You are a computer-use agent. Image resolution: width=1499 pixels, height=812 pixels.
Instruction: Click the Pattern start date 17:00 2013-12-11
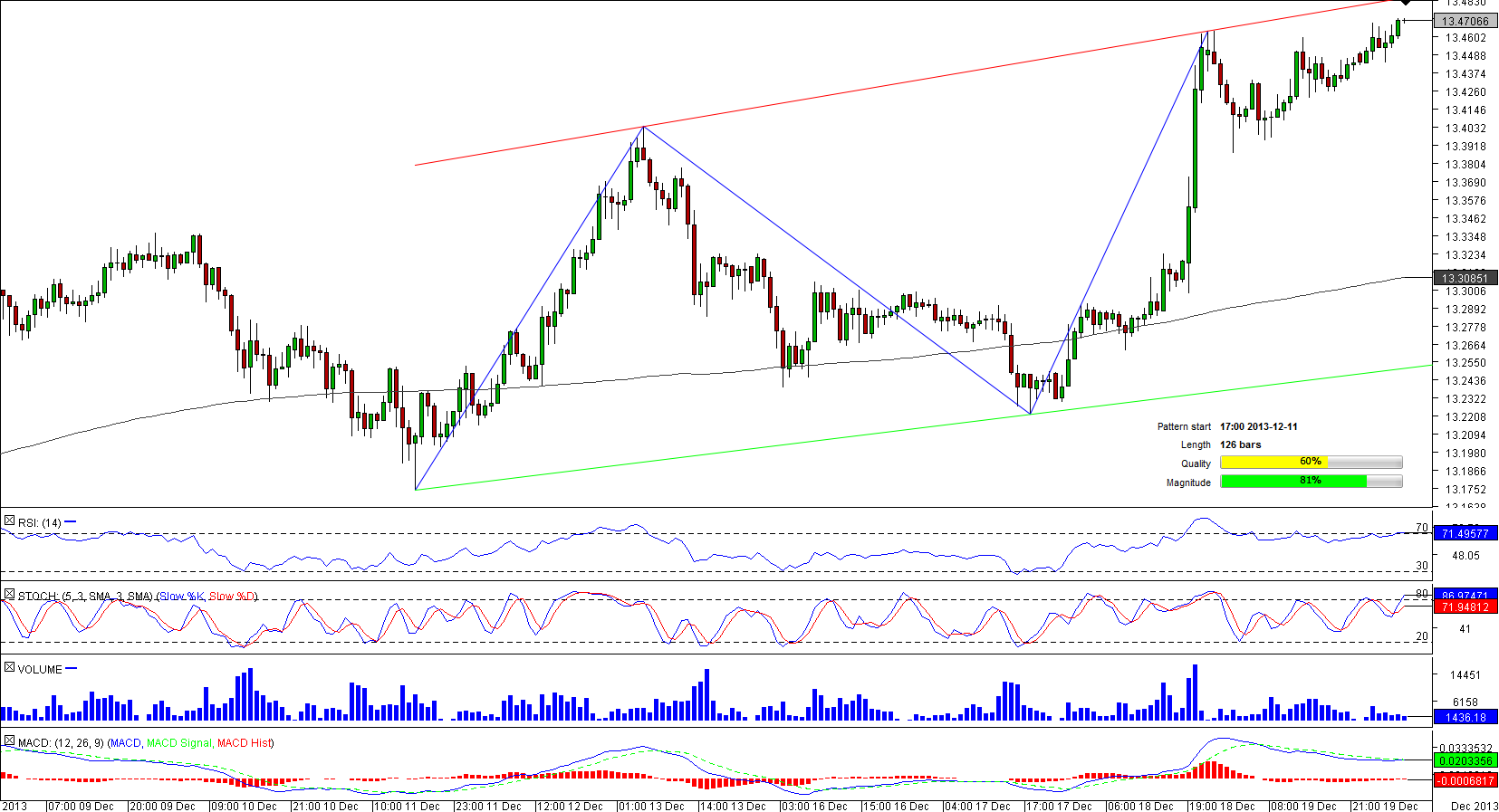coord(1258,426)
